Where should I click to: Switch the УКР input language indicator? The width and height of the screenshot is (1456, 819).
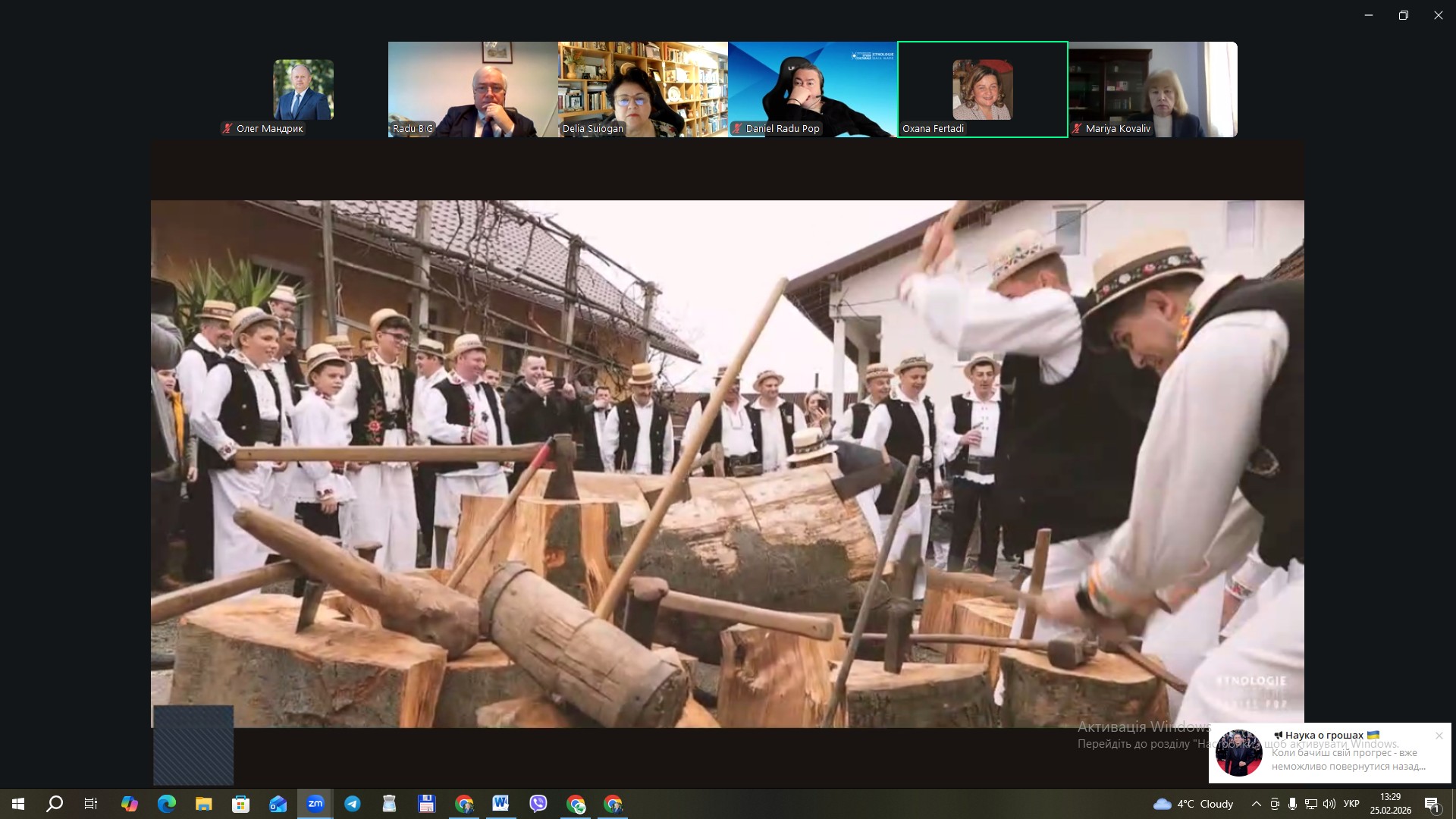(x=1351, y=804)
